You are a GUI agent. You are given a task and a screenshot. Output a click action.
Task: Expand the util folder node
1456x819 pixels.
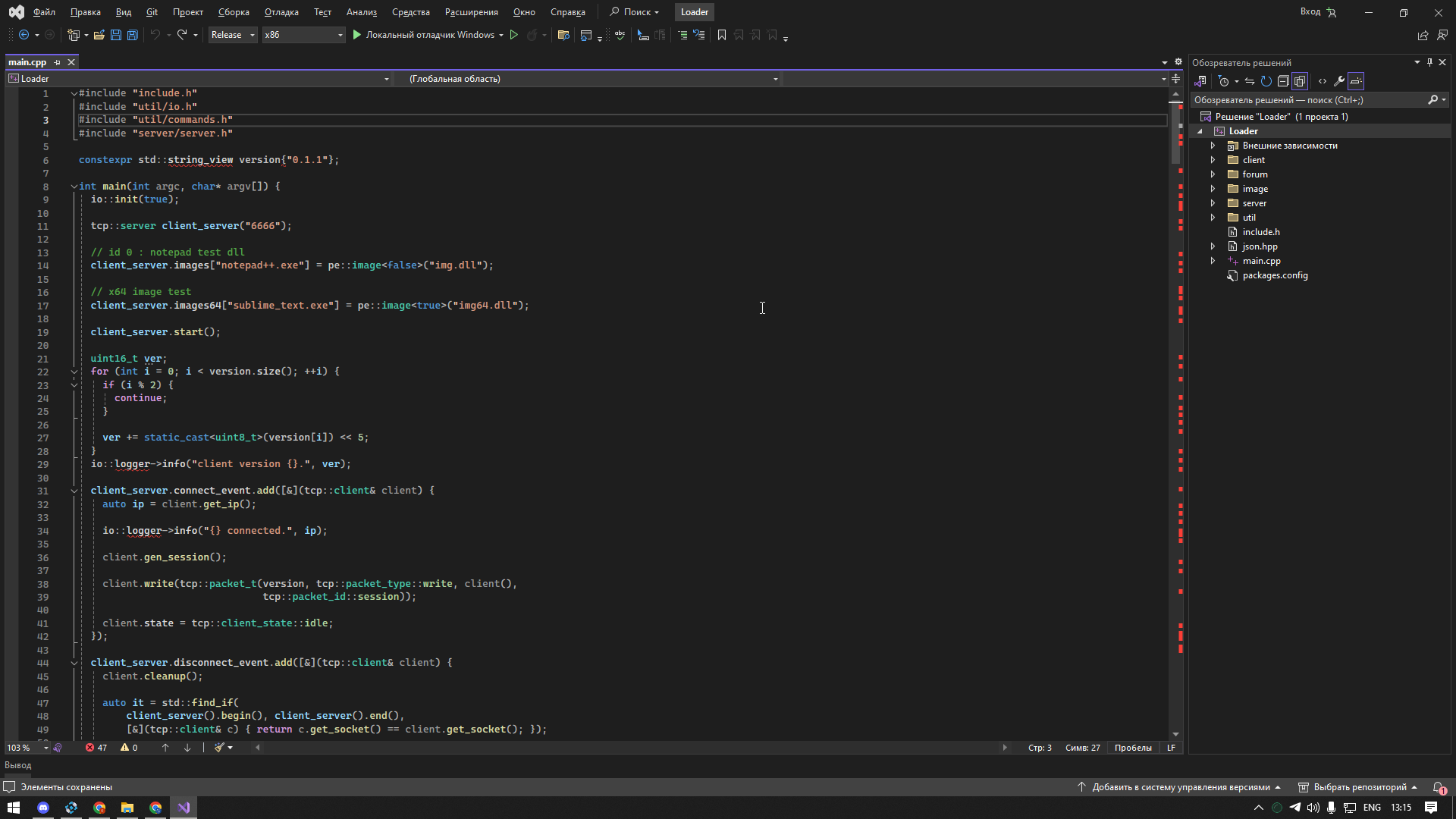click(x=1213, y=218)
